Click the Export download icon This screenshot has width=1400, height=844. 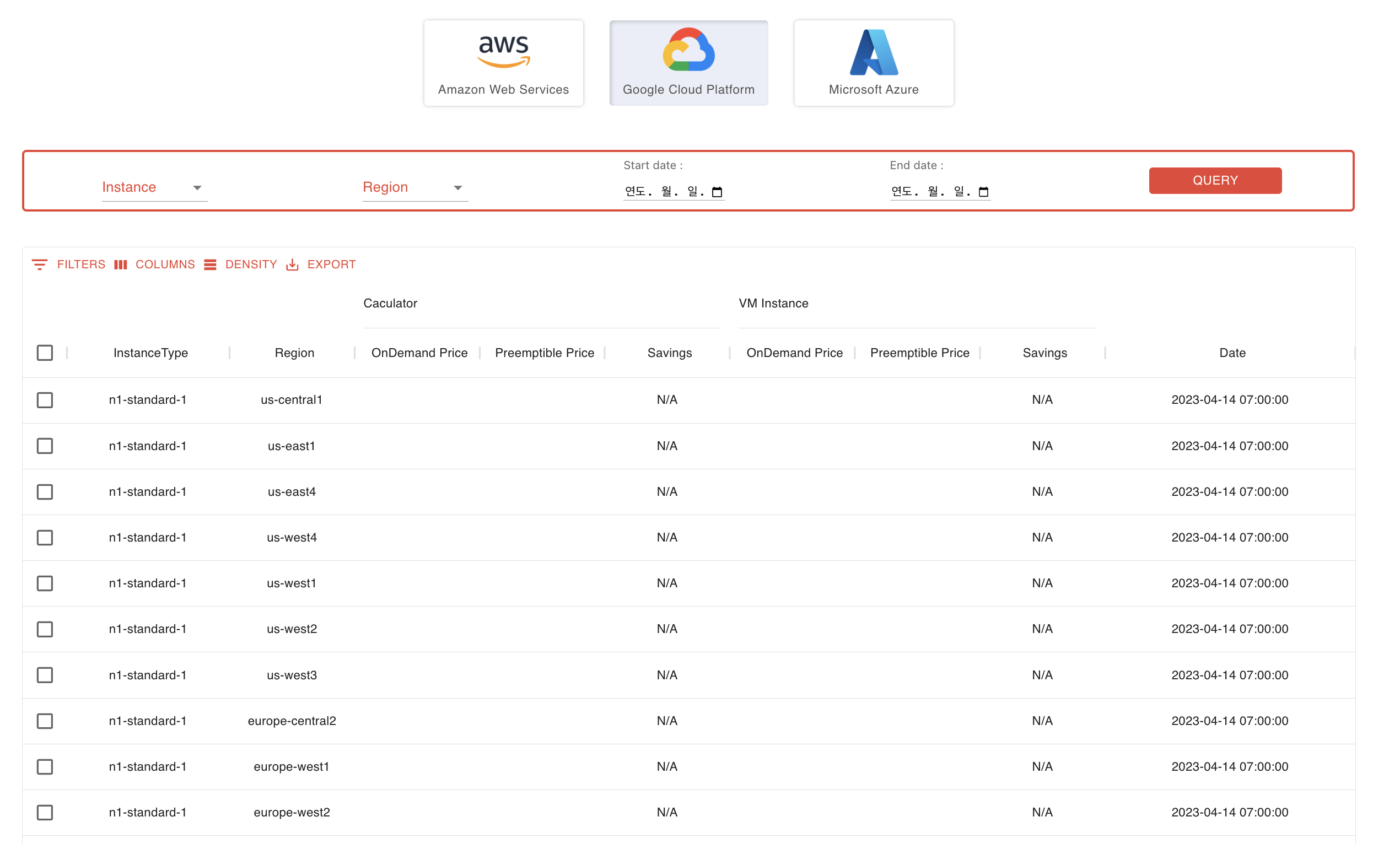[x=293, y=264]
